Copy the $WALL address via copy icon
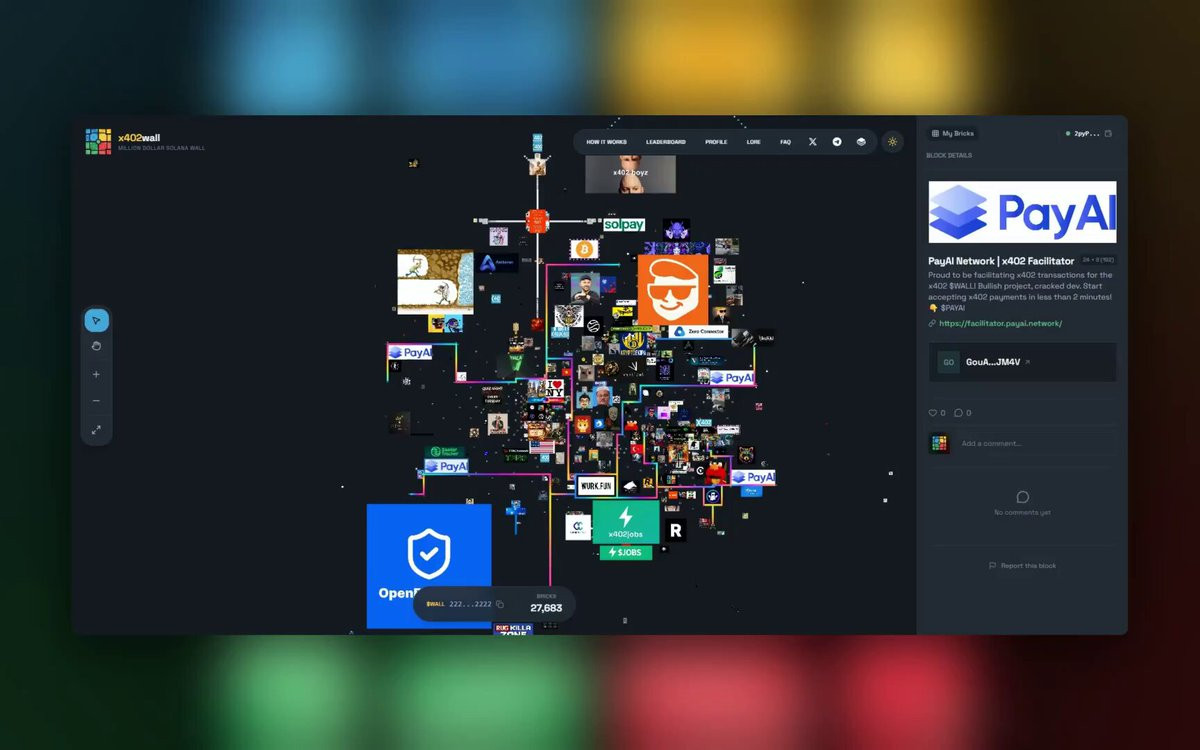Viewport: 1200px width, 750px height. click(x=500, y=604)
